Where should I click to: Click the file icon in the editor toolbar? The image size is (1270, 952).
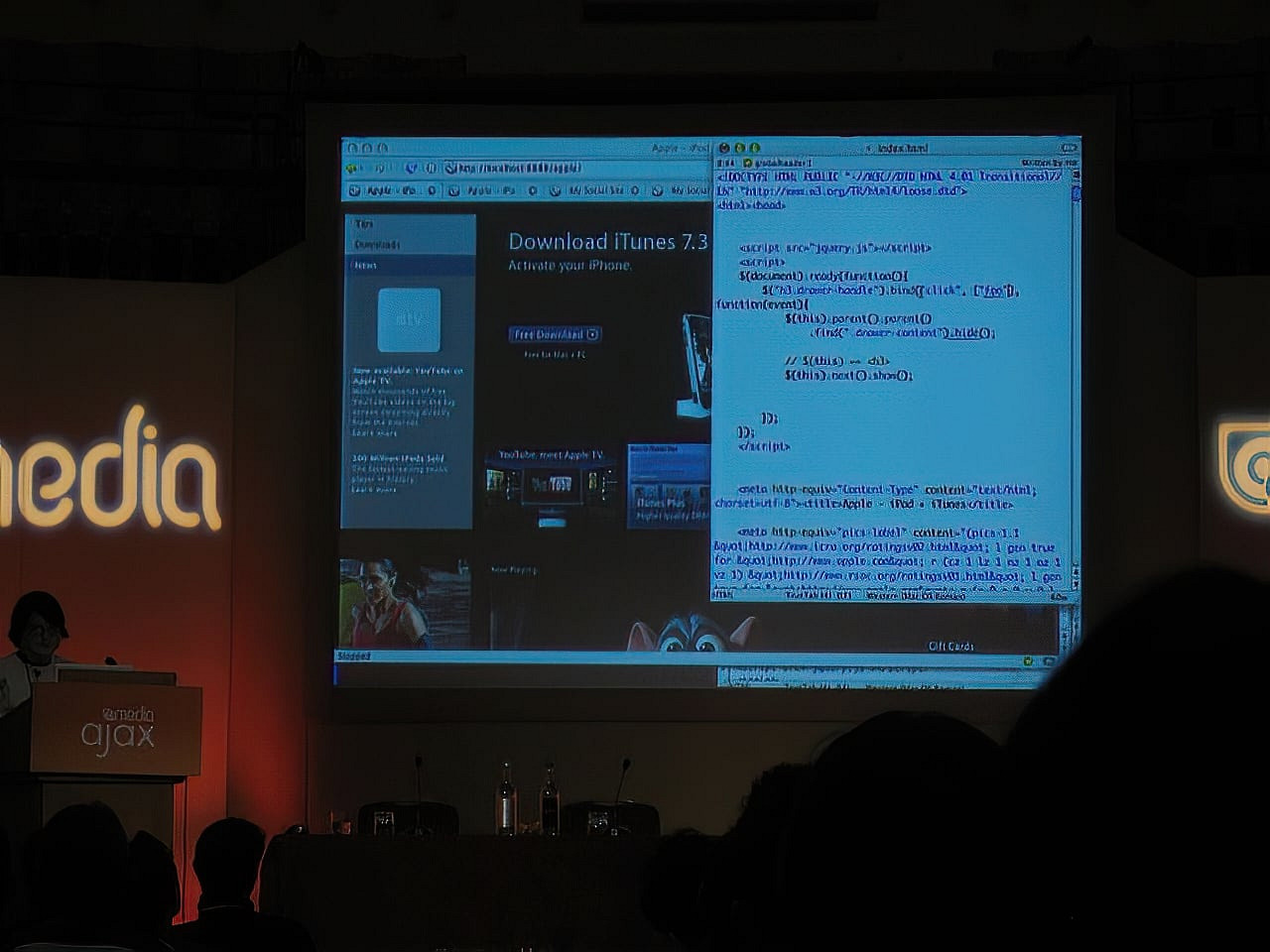click(748, 163)
